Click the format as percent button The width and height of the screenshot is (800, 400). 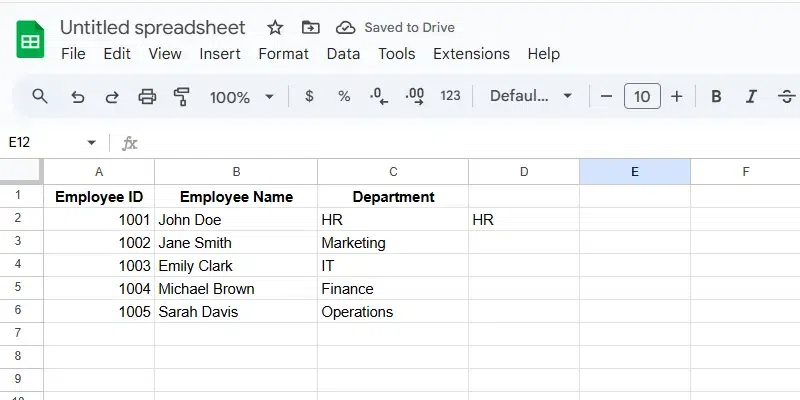pos(344,97)
